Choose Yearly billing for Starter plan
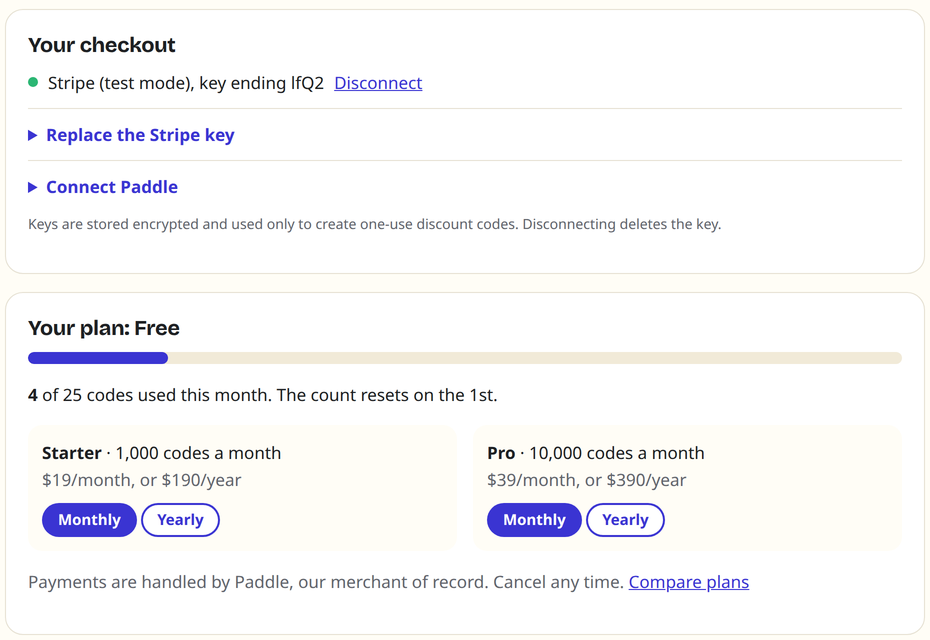 pos(180,520)
